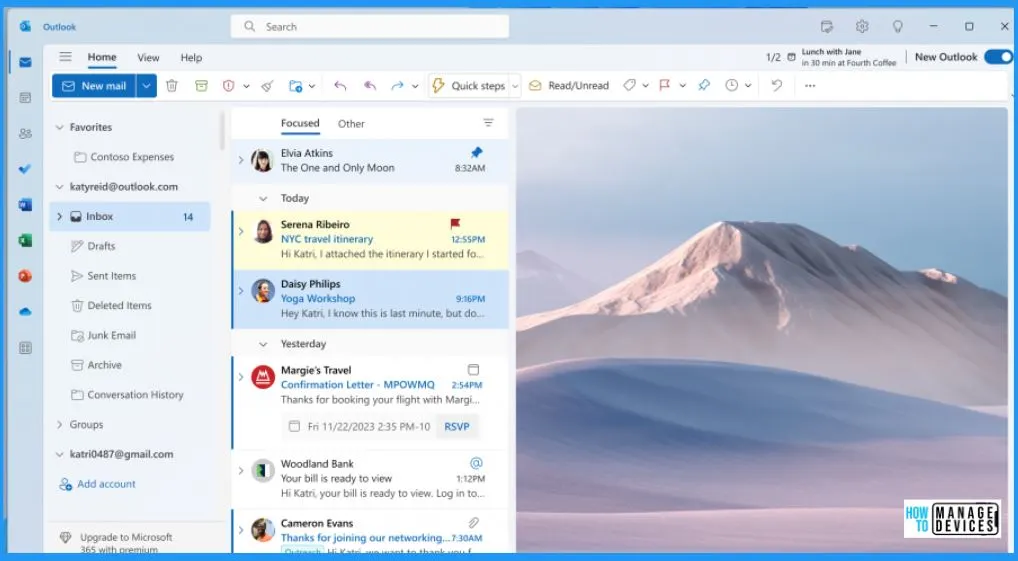Open the Calendar app in sidebar
This screenshot has height=561, width=1018.
(25, 98)
